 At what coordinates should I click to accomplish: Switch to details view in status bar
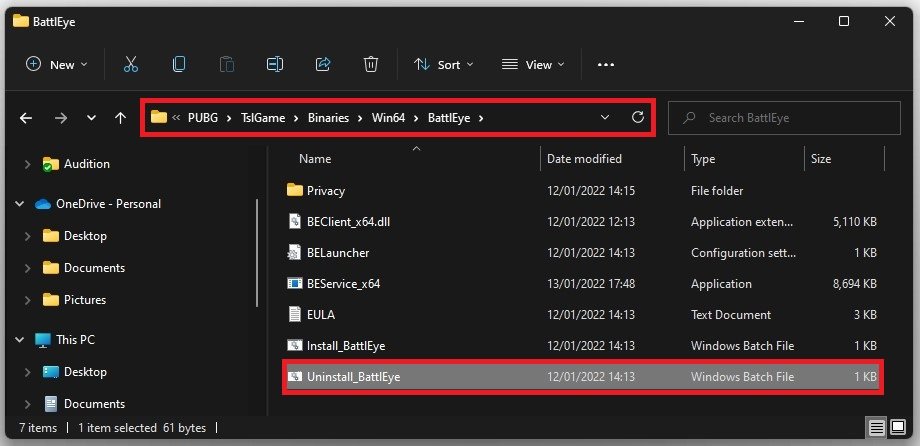pos(877,428)
